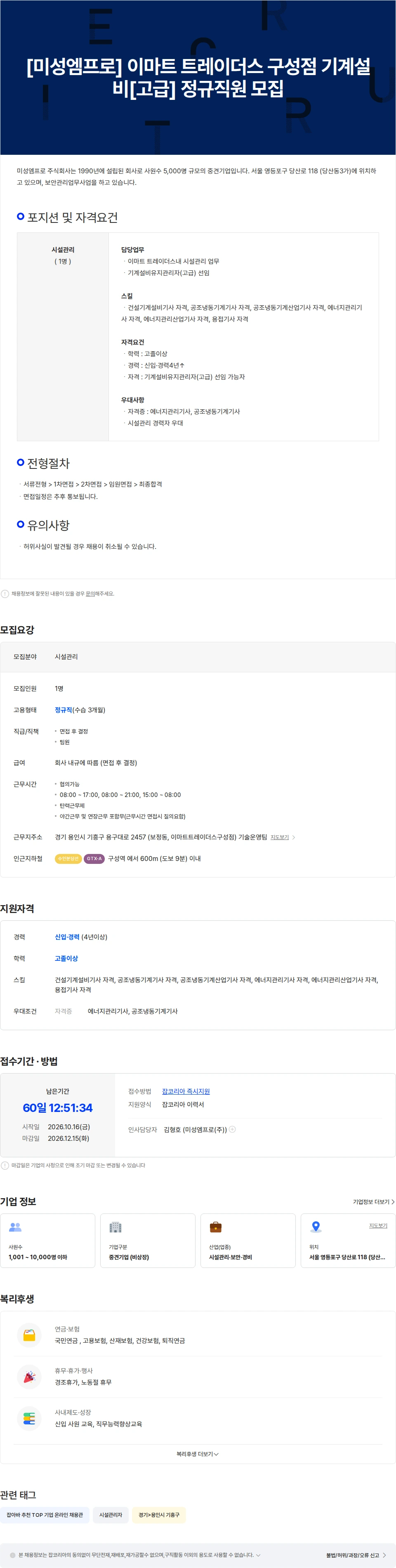Click the chevron after 기업정보 더보기
396x1568 pixels.
click(393, 1201)
